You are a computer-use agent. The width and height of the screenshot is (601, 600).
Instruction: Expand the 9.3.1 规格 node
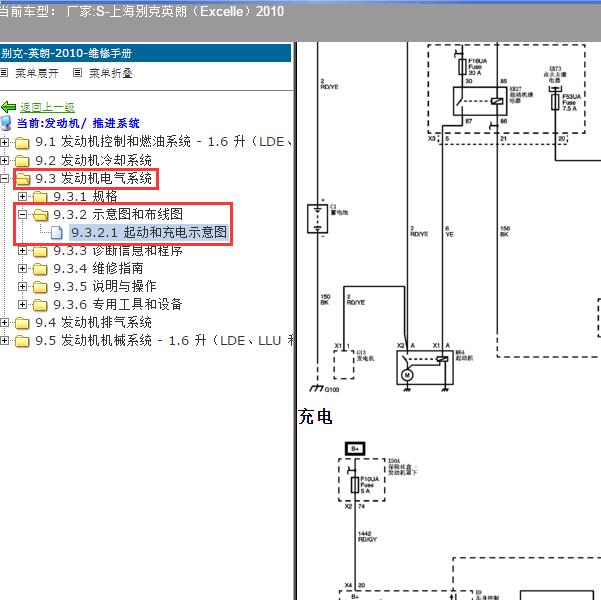(22, 196)
